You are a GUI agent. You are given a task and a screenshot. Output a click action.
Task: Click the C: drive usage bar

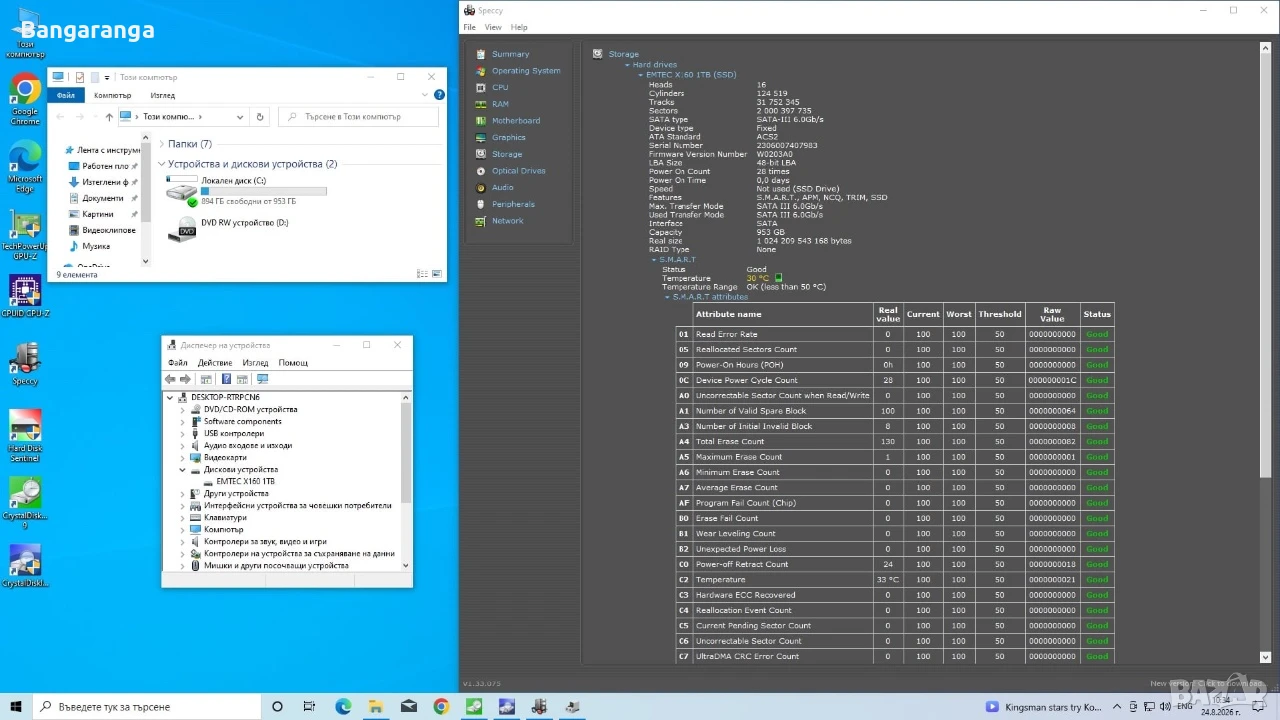[x=264, y=190]
